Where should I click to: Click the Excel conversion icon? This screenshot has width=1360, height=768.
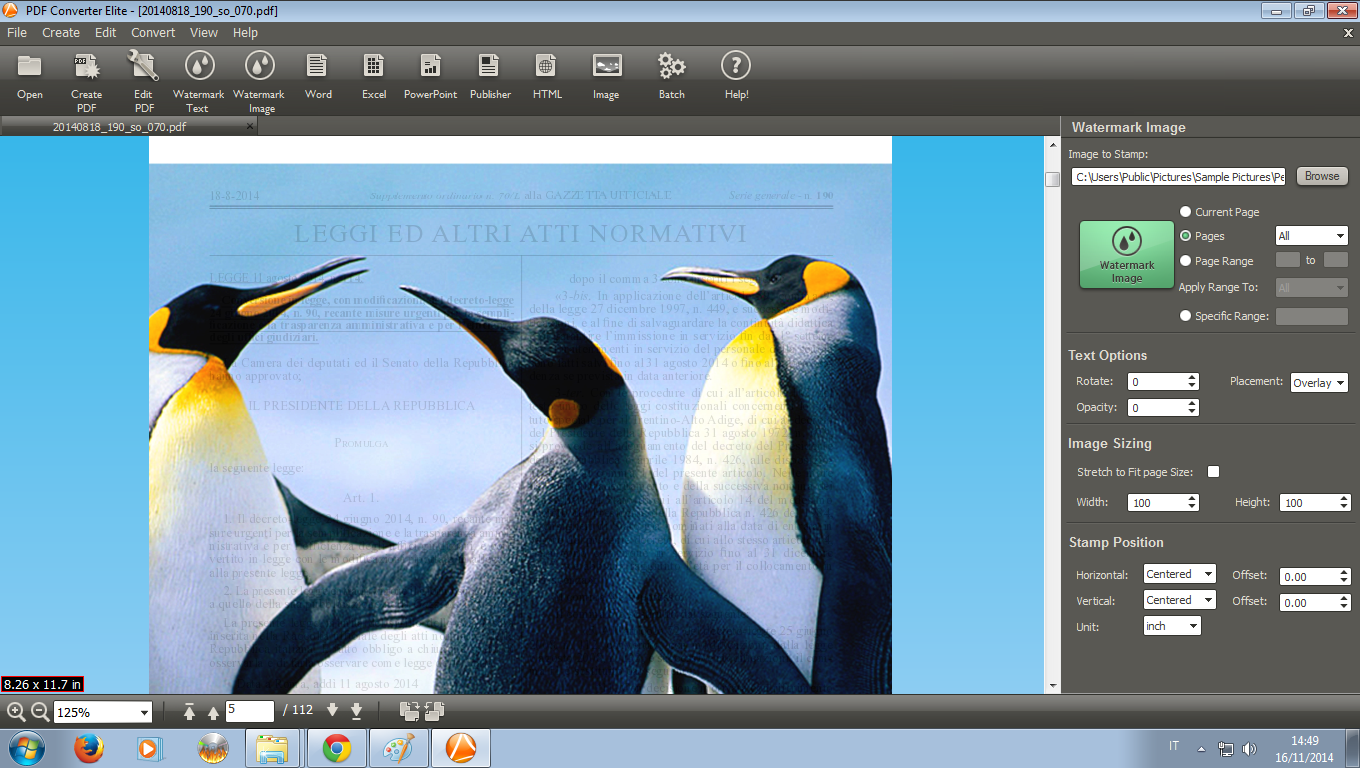click(374, 68)
